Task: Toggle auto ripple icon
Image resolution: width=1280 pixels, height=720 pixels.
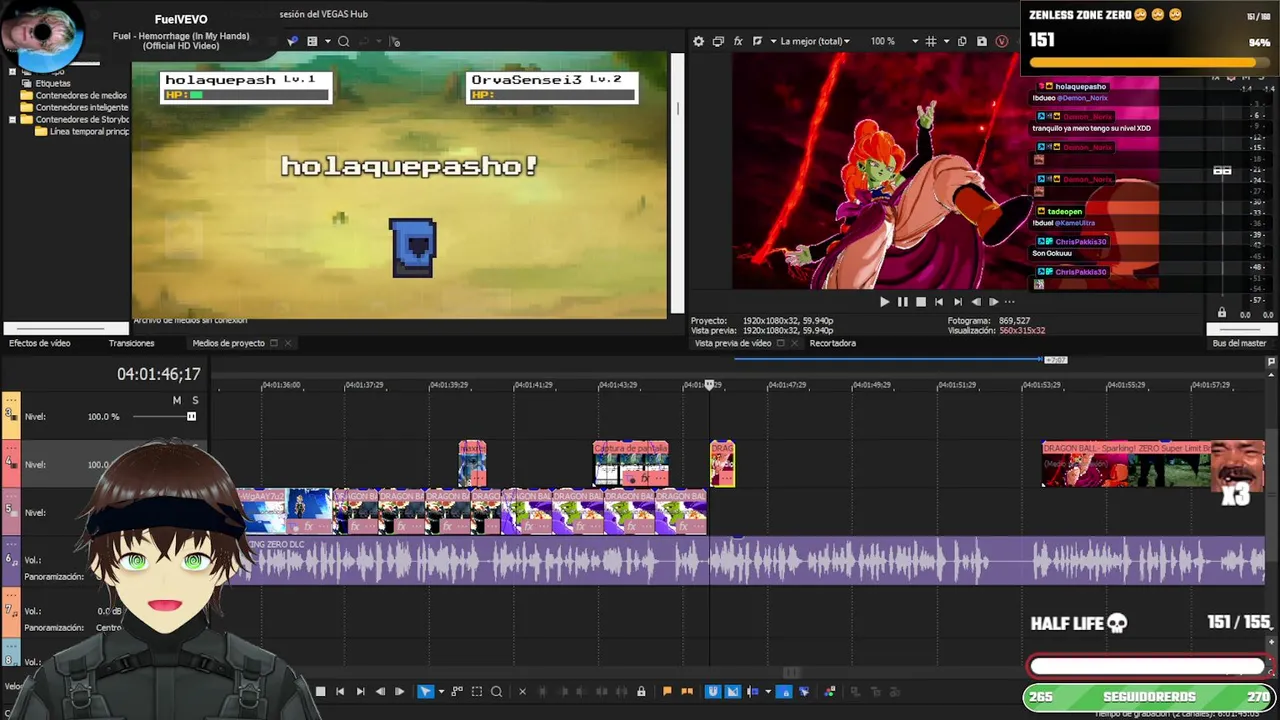Action: pyautogui.click(x=753, y=691)
